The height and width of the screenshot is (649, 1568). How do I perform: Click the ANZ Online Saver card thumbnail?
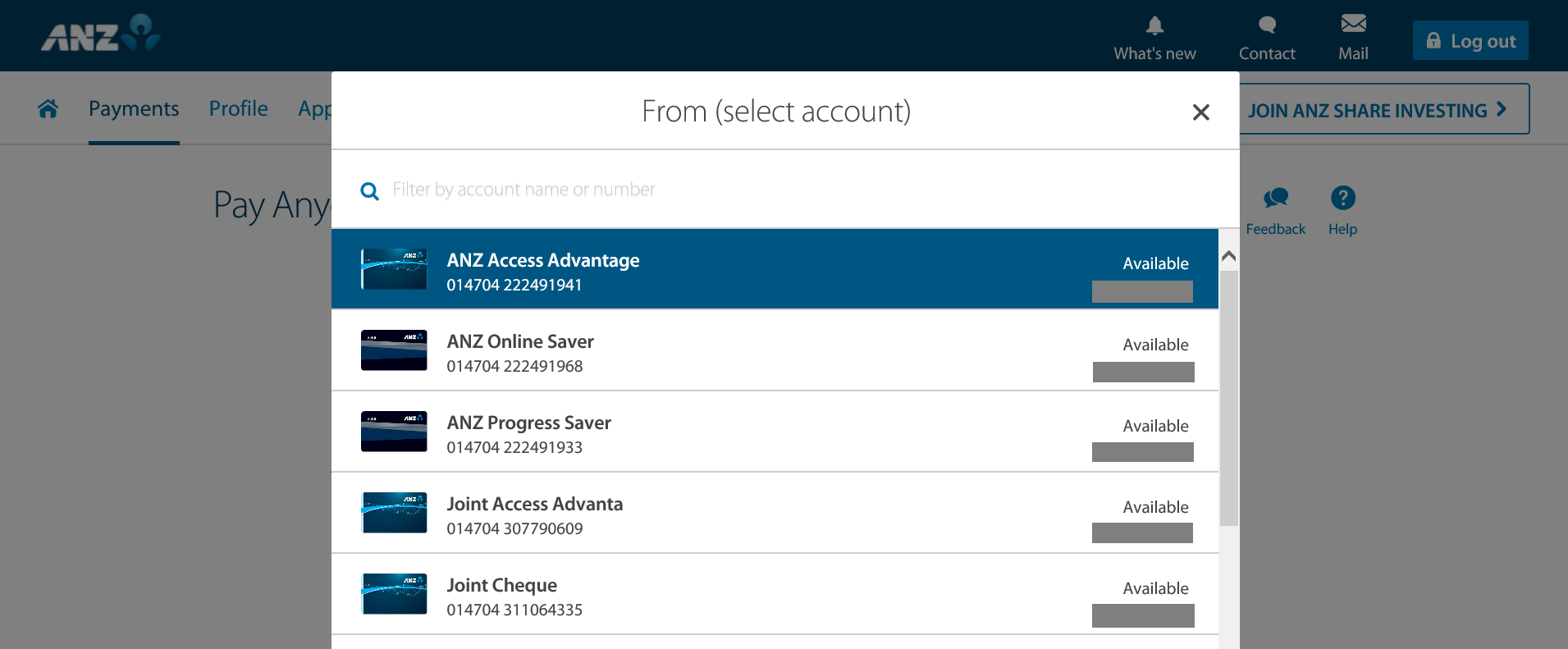pos(394,350)
